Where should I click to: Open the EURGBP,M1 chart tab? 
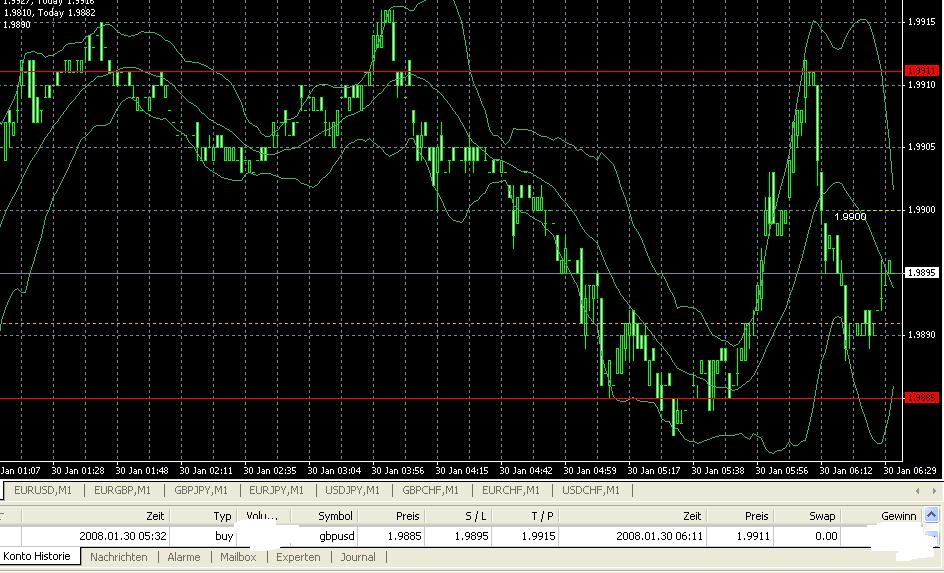[x=122, y=490]
